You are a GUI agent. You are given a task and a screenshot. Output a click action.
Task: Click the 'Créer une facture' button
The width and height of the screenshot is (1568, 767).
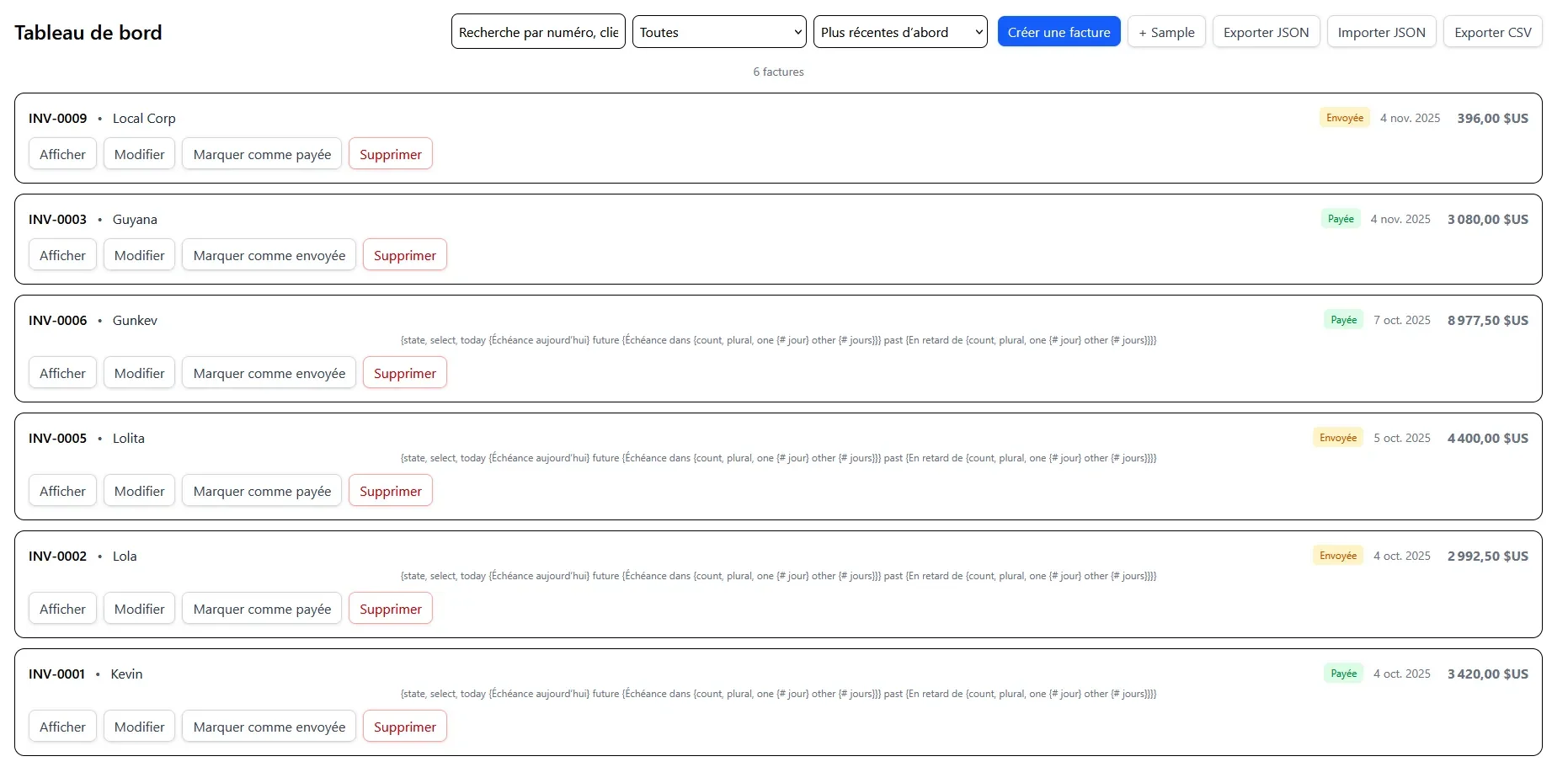(x=1059, y=32)
